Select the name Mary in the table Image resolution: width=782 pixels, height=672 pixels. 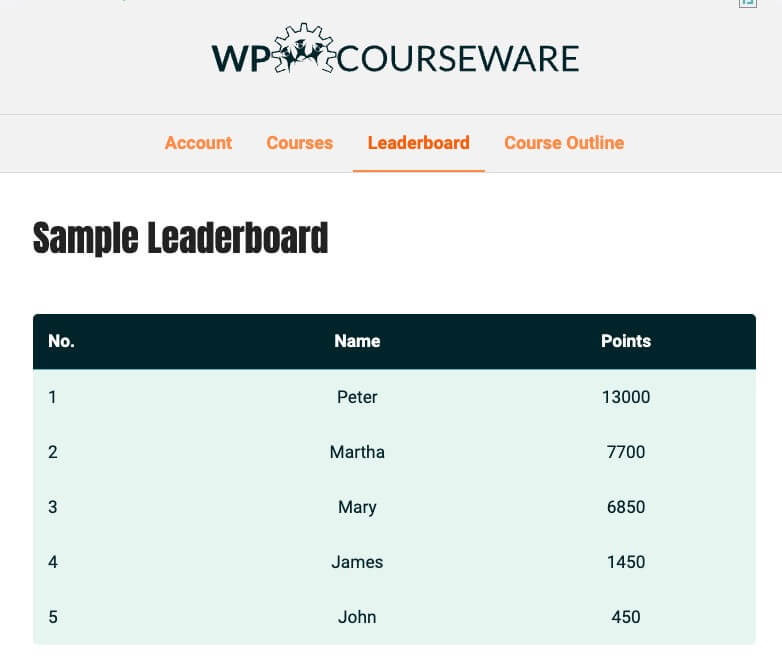click(357, 507)
